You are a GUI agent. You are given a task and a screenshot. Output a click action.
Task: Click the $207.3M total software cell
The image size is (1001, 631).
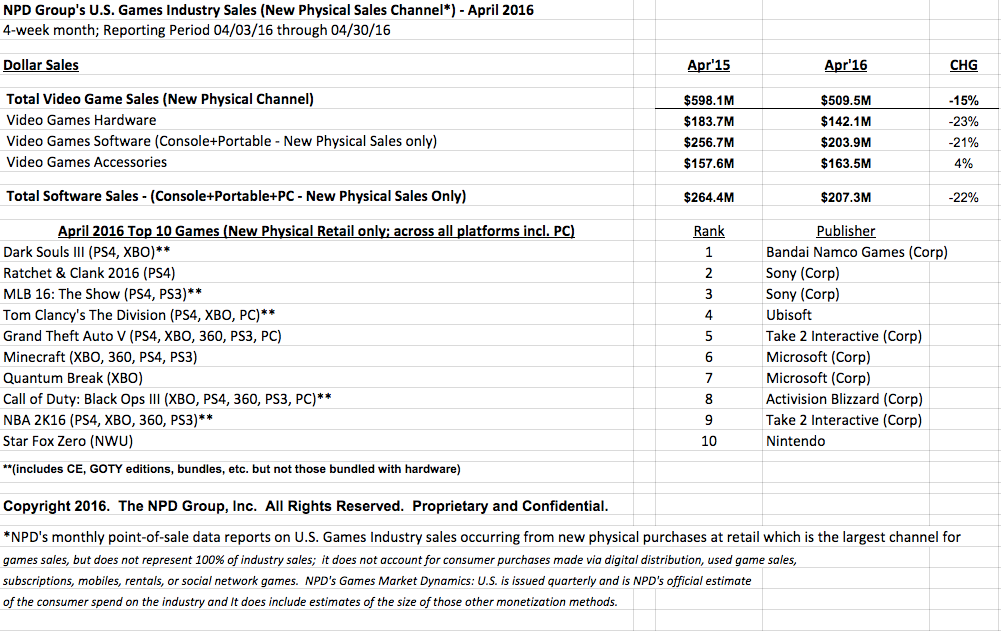coord(846,197)
